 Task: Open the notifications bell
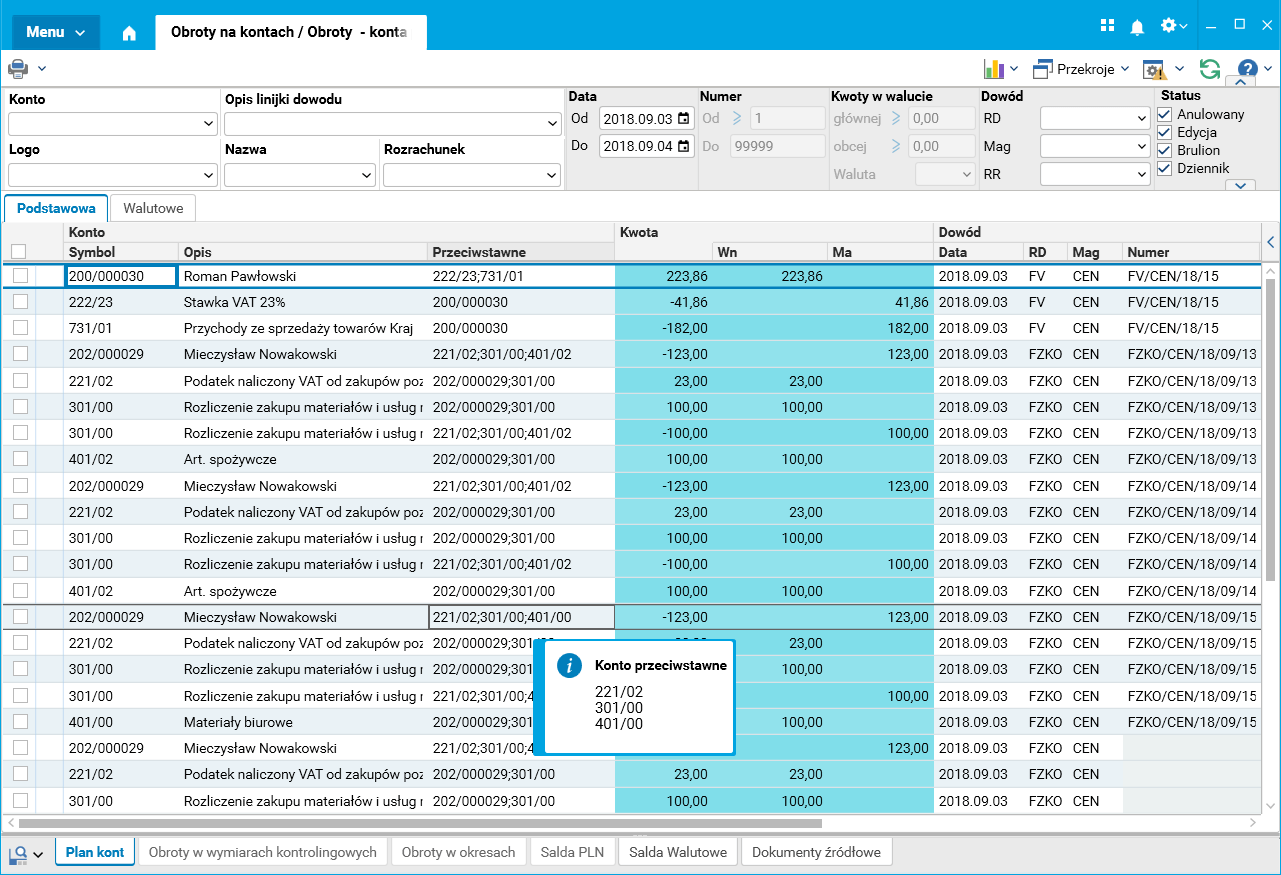(x=1137, y=27)
